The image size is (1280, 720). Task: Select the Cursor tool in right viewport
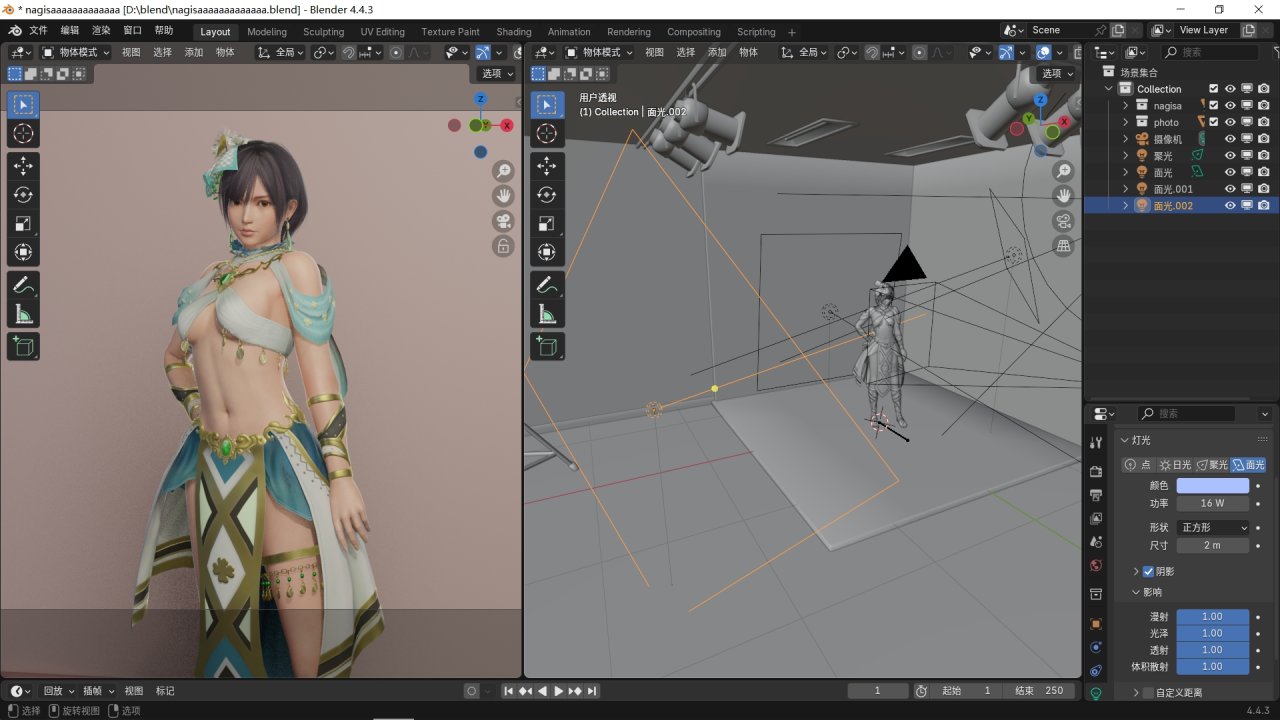click(547, 134)
